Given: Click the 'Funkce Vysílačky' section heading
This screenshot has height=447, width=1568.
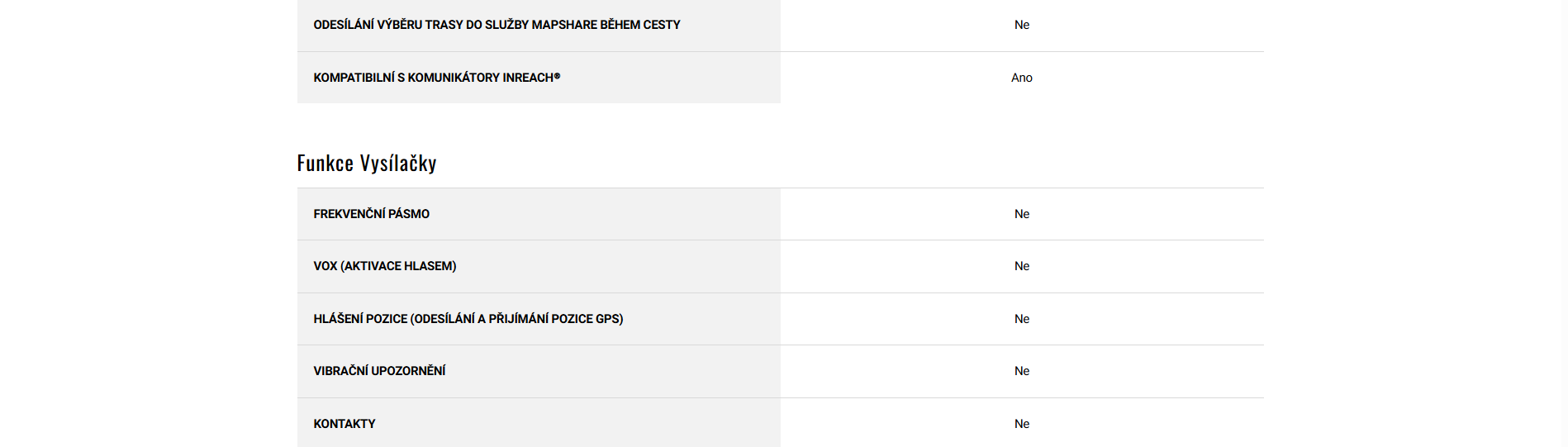Looking at the screenshot, I should (367, 163).
